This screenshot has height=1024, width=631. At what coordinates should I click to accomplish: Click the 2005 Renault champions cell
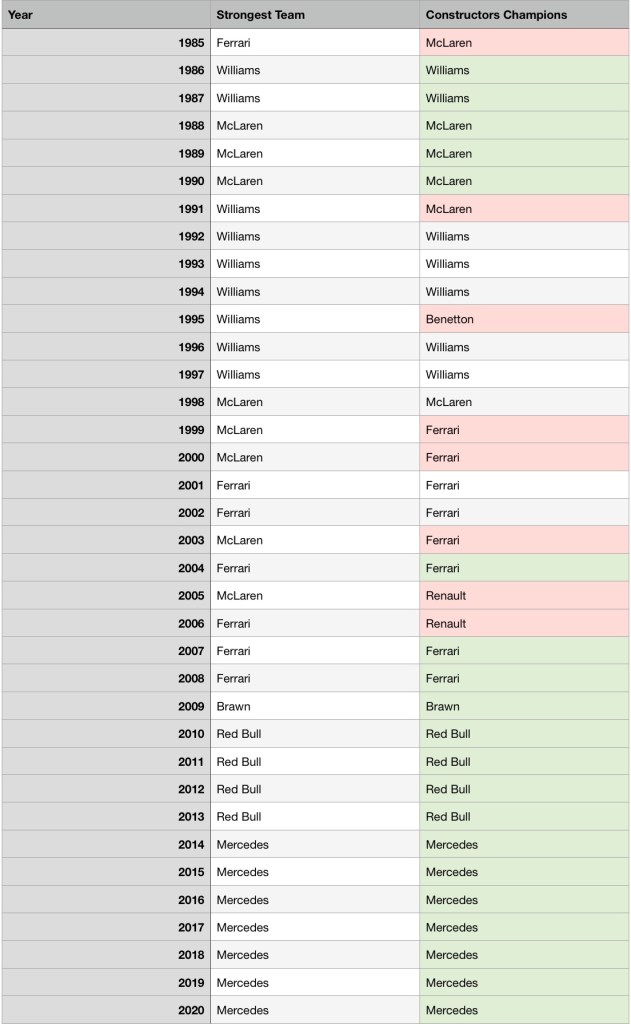point(524,596)
